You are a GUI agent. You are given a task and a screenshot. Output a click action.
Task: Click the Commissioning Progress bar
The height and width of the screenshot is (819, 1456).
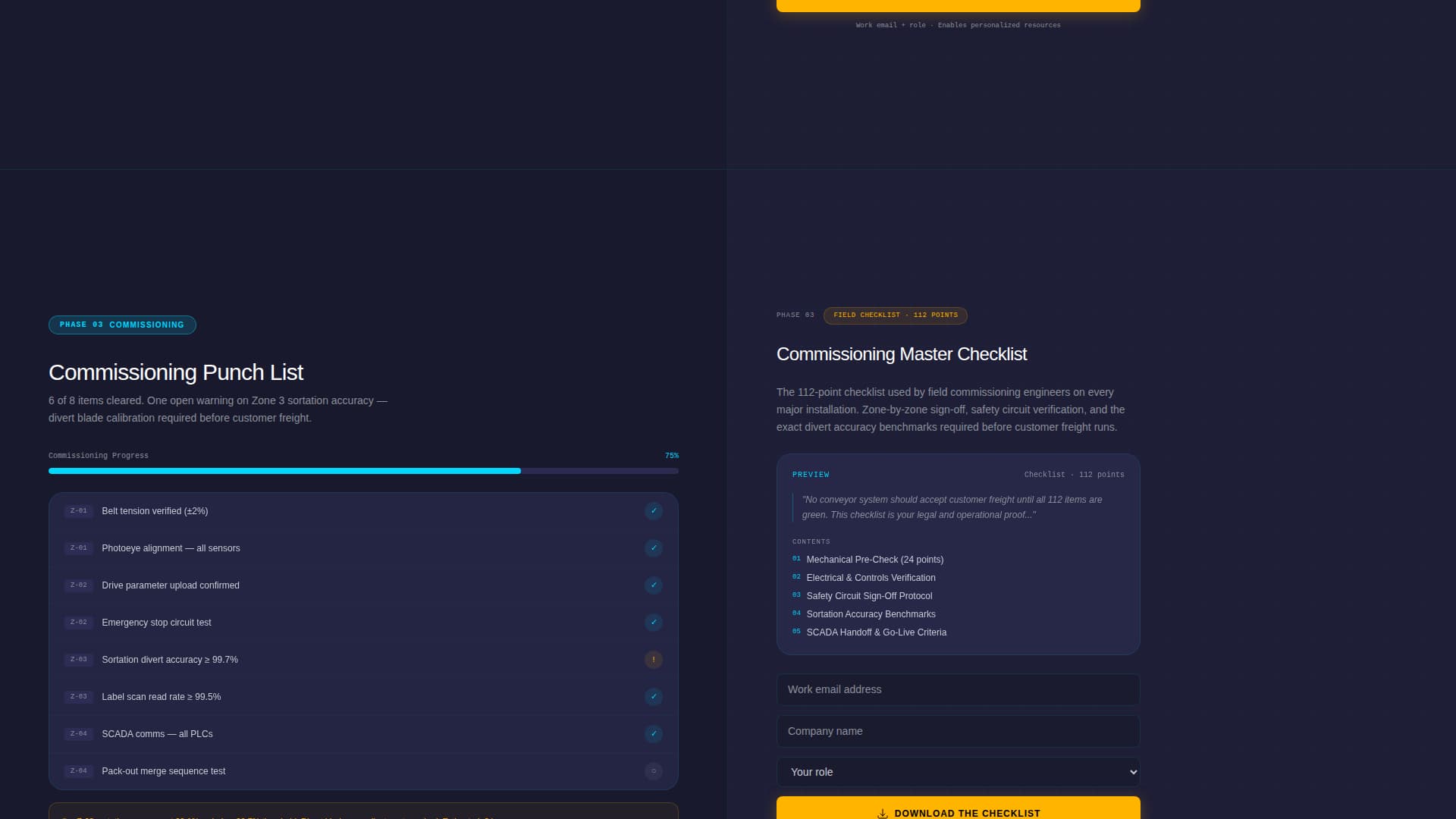tap(363, 471)
